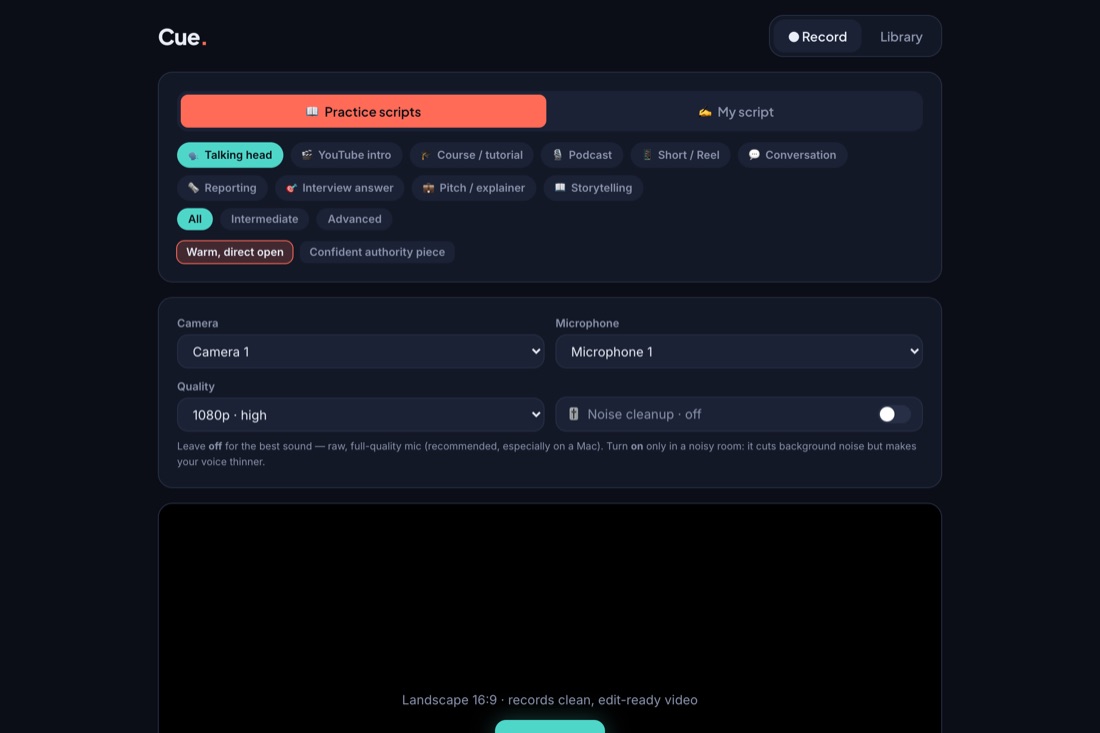The width and height of the screenshot is (1100, 733).
Task: Click the graduation cap icon on Course / tutorial
Action: click(425, 156)
